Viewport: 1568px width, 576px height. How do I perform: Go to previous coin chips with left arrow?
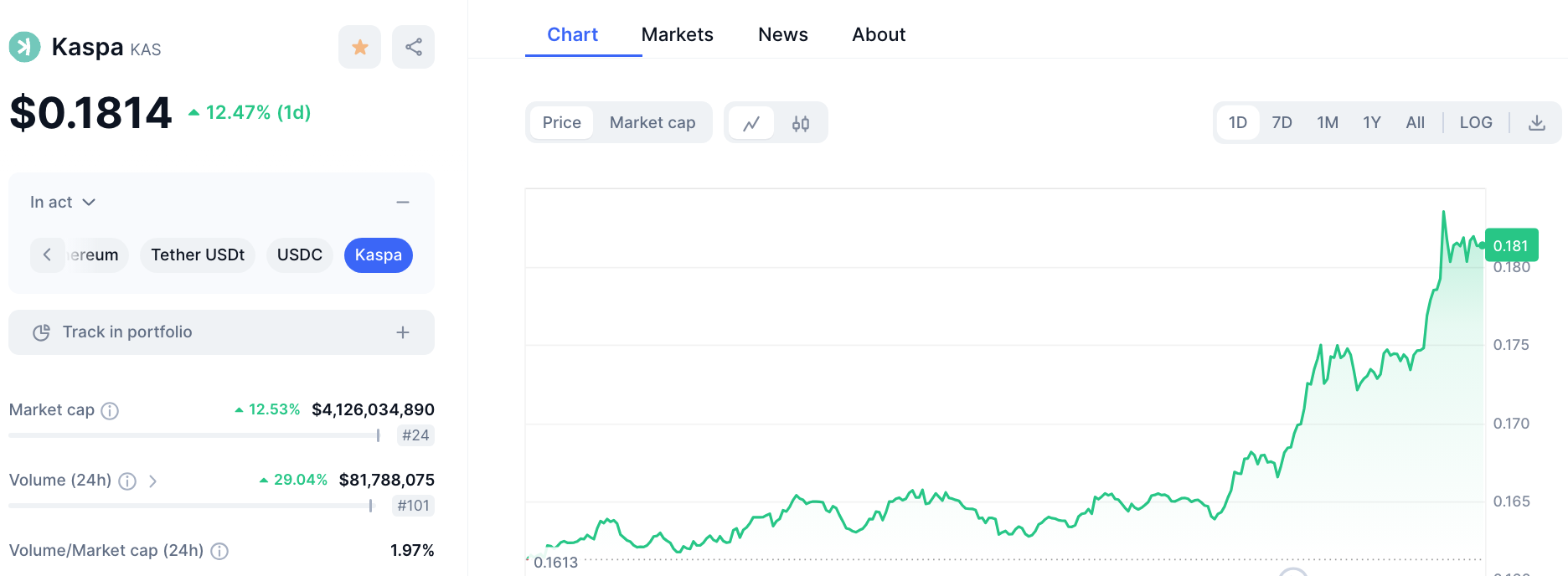coord(47,255)
